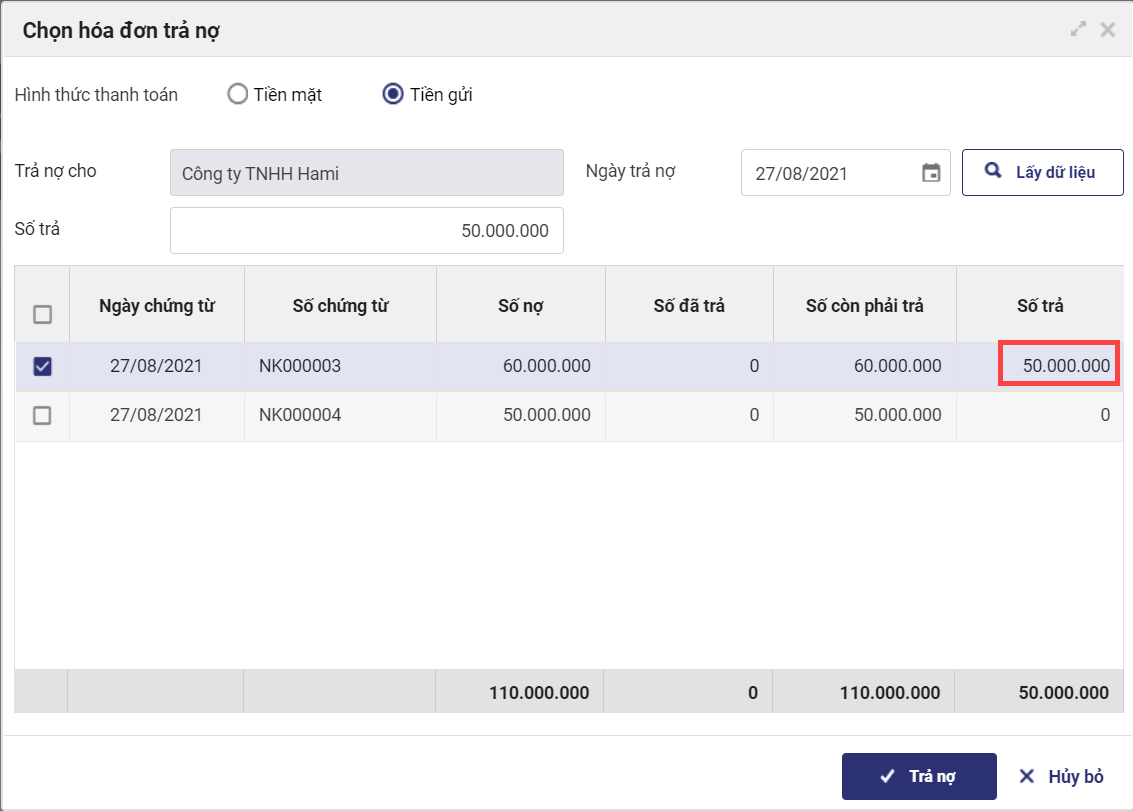The image size is (1133, 811).
Task: Click the Ngày chứng từ column header
Action: click(157, 306)
